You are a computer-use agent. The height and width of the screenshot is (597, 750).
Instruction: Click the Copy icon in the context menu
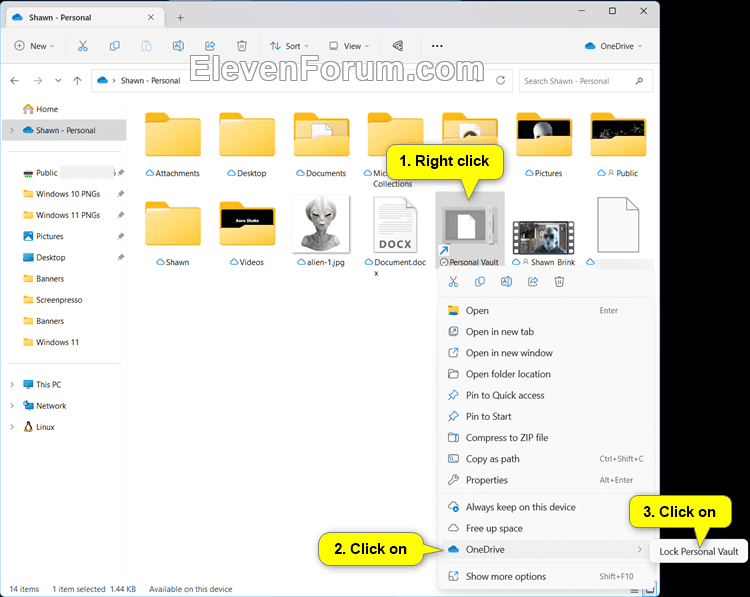pos(480,282)
